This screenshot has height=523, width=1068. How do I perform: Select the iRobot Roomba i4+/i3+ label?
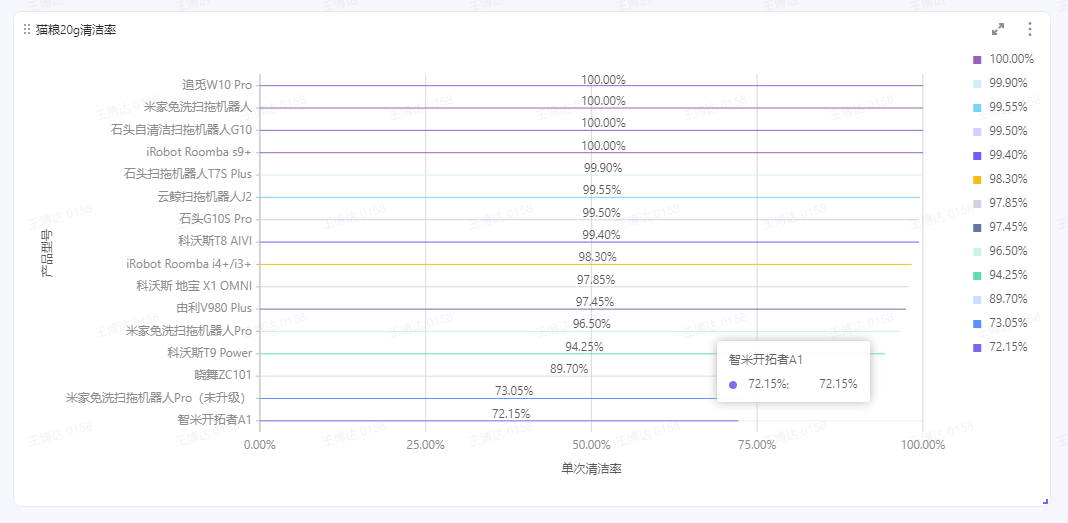(x=189, y=264)
